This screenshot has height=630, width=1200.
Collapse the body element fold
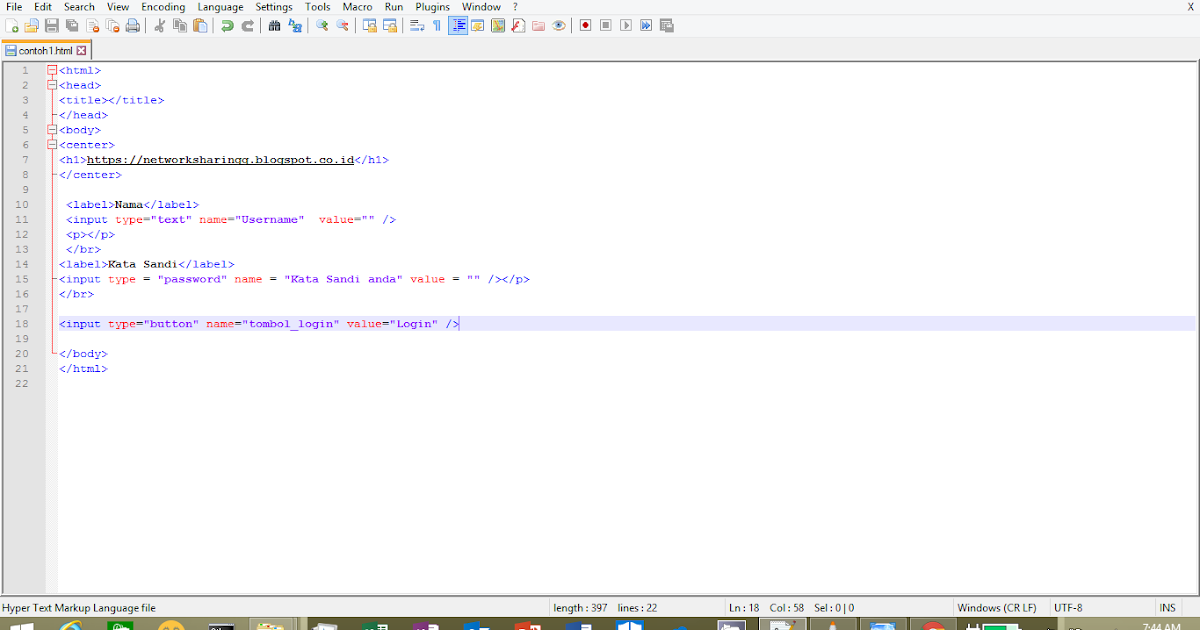click(x=51, y=129)
